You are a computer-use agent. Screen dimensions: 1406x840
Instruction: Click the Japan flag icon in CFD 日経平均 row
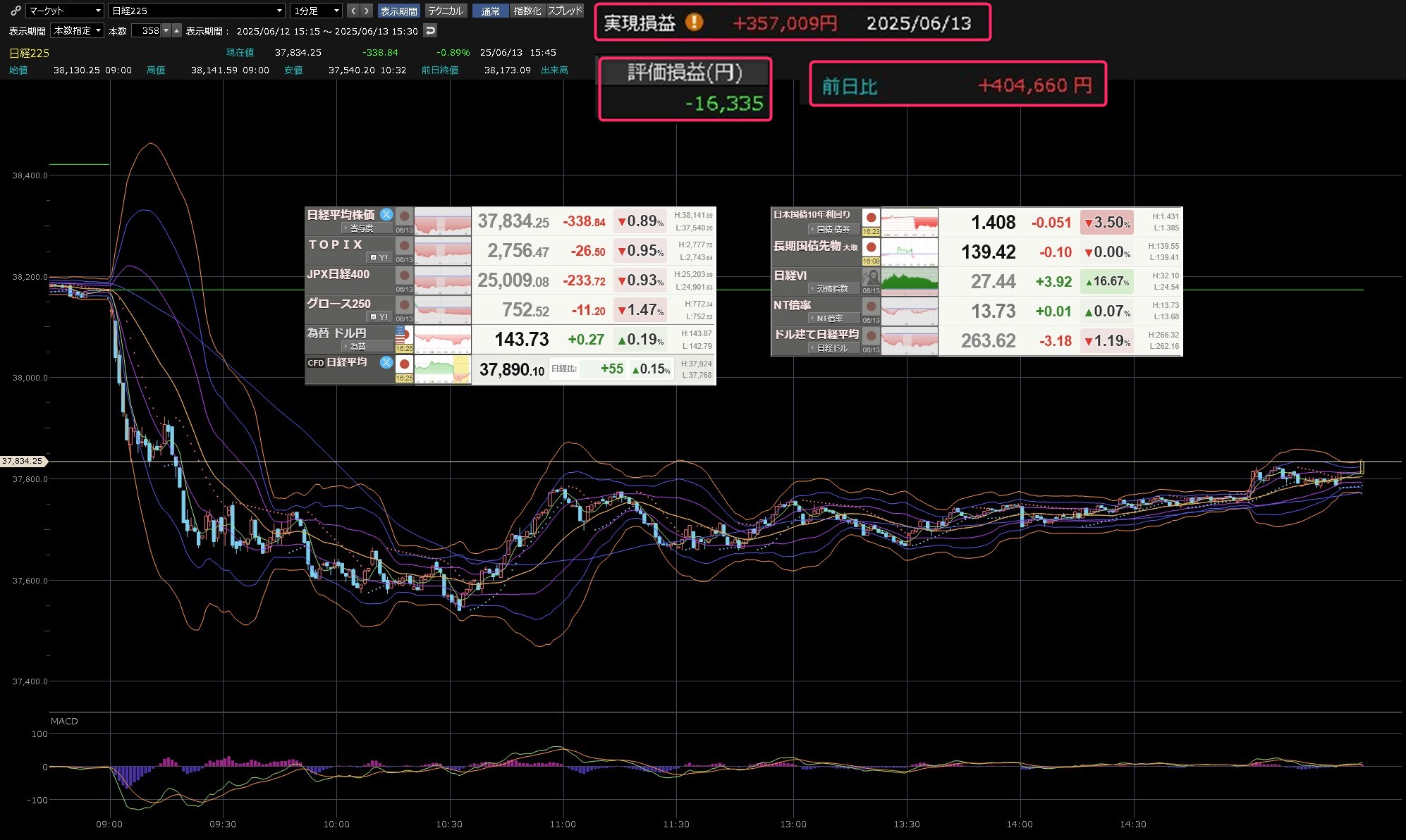[405, 364]
